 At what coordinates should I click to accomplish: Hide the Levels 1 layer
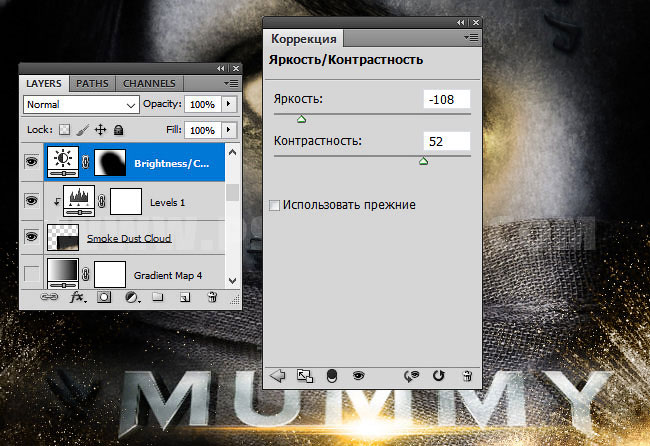32,201
